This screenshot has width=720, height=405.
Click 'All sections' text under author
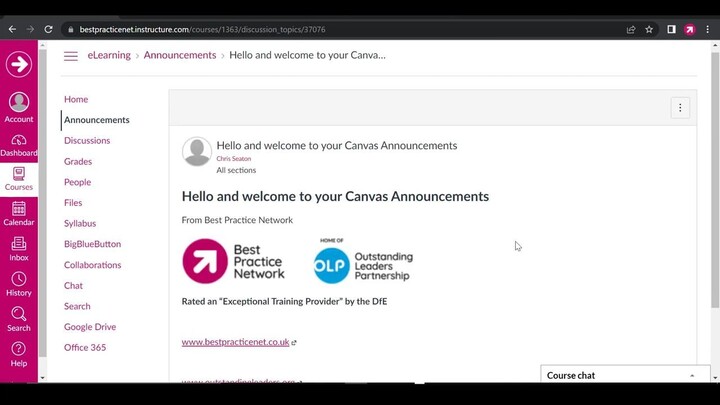[236, 170]
